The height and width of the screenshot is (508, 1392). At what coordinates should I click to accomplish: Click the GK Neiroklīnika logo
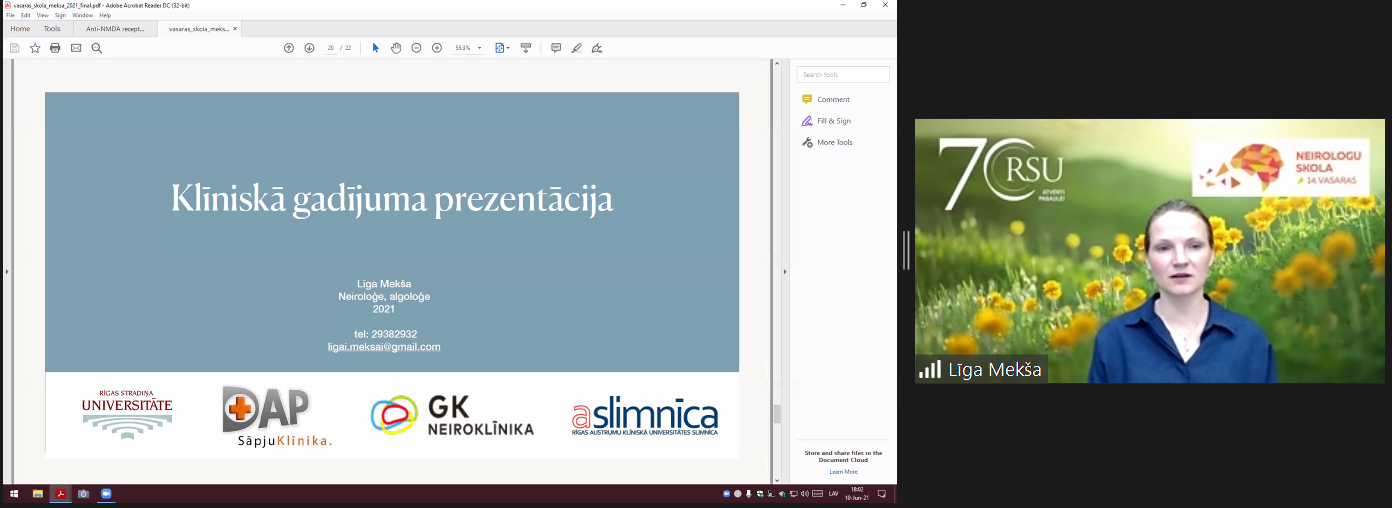pyautogui.click(x=452, y=415)
